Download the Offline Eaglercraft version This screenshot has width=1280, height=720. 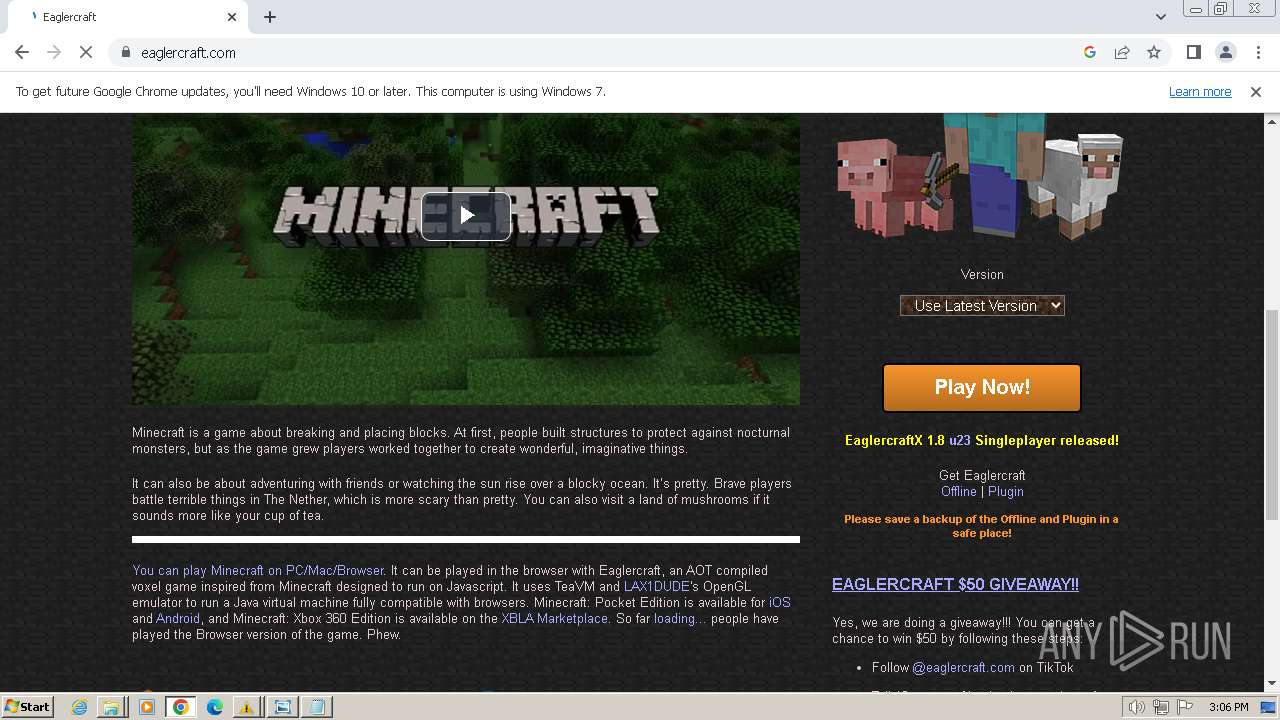pos(958,491)
